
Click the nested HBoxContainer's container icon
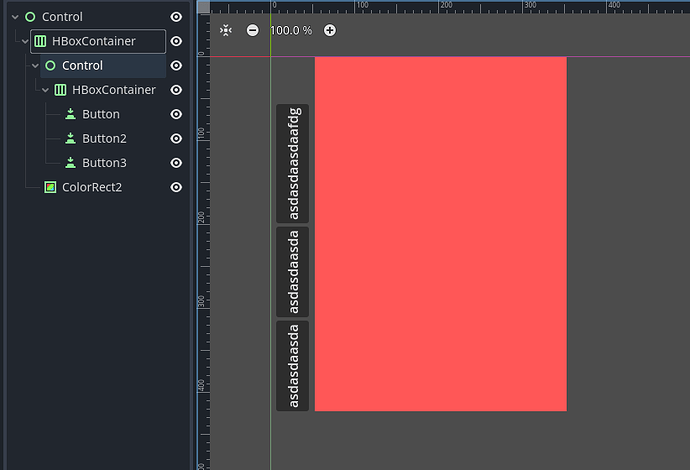60,90
